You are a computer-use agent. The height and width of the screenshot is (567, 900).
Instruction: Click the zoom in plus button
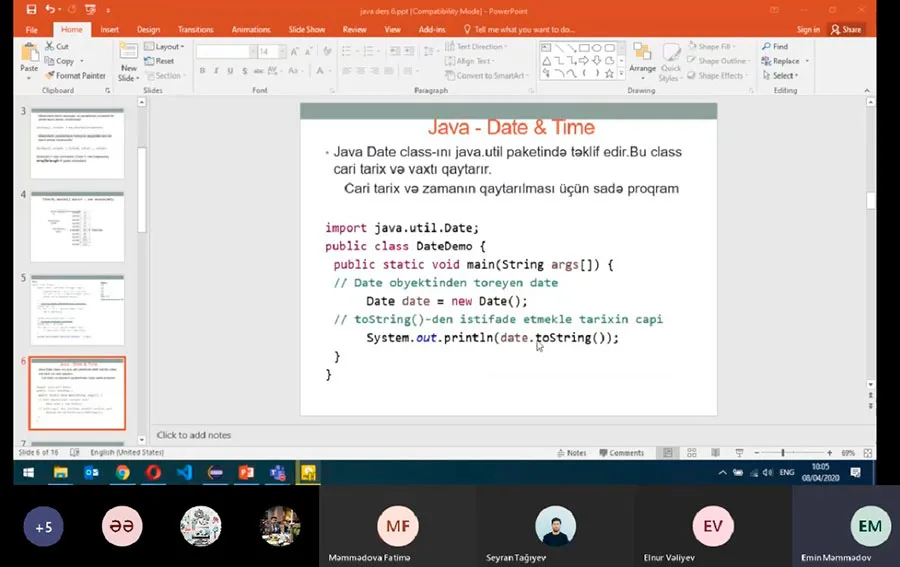[x=829, y=453]
